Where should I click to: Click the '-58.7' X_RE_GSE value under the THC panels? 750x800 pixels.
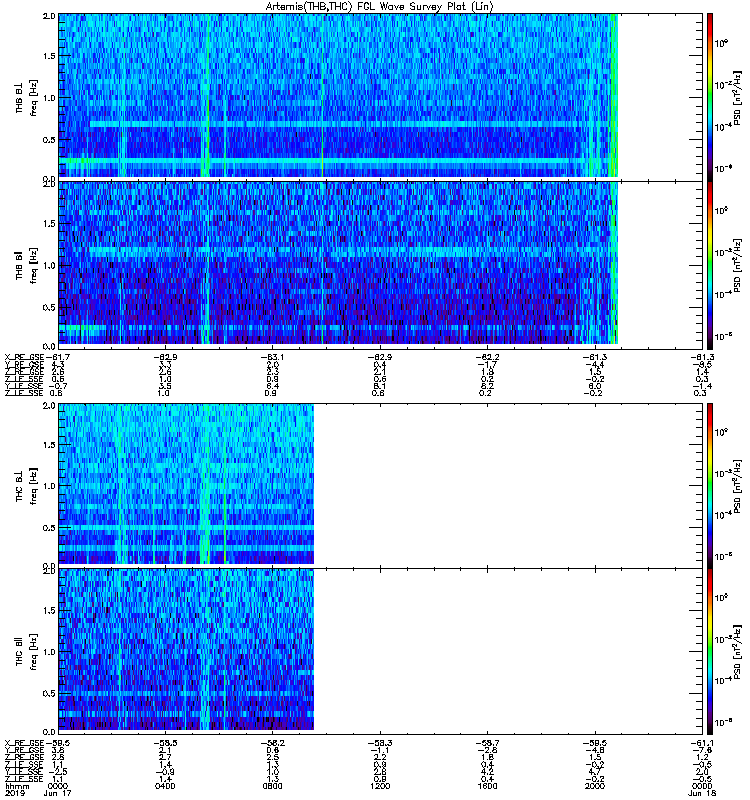point(487,743)
